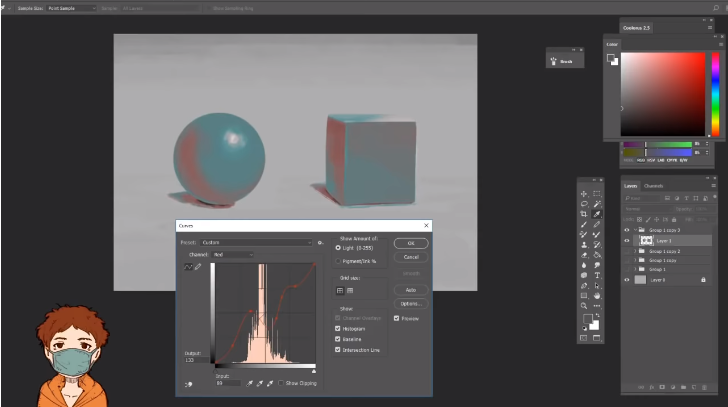Screen dimensions: 728x407
Task: Click the detailed grid size icon
Action: pyautogui.click(x=350, y=290)
